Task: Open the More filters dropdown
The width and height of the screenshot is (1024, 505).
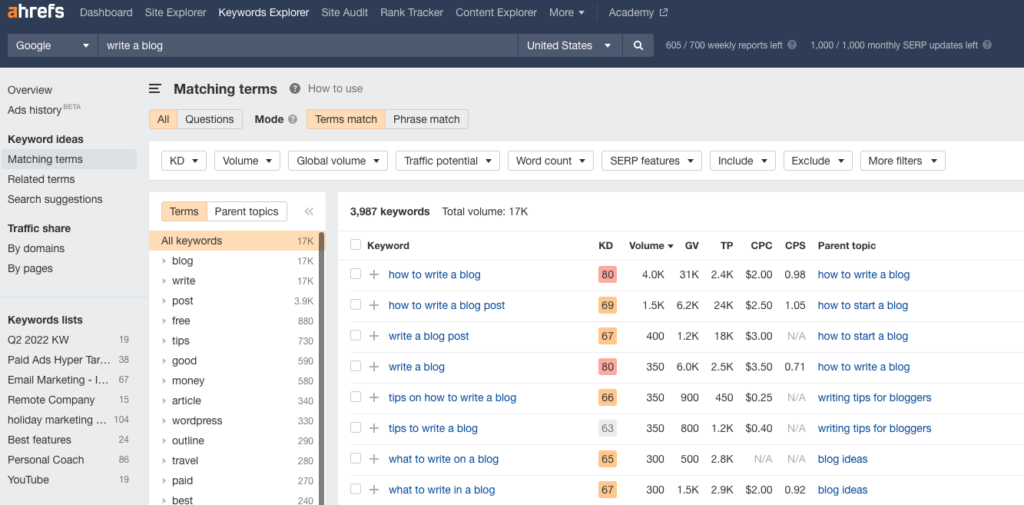Action: coord(903,161)
